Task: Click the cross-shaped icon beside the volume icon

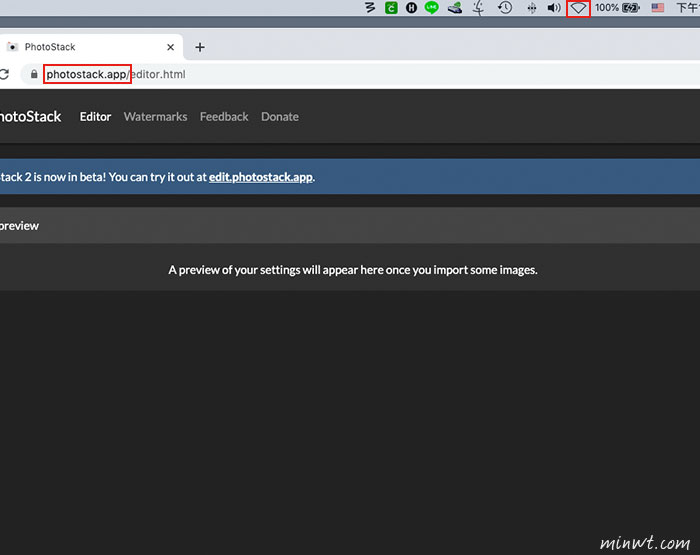Action: click(x=531, y=8)
